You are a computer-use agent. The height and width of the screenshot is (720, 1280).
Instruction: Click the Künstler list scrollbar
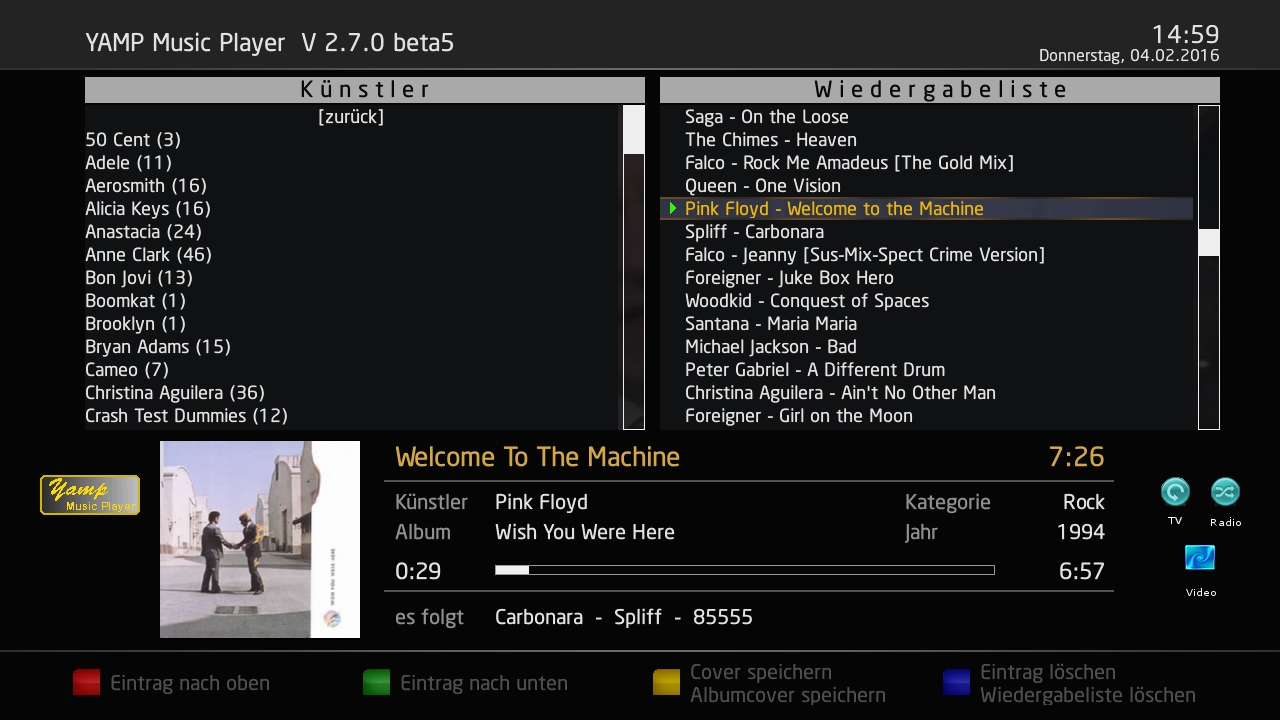pyautogui.click(x=634, y=267)
